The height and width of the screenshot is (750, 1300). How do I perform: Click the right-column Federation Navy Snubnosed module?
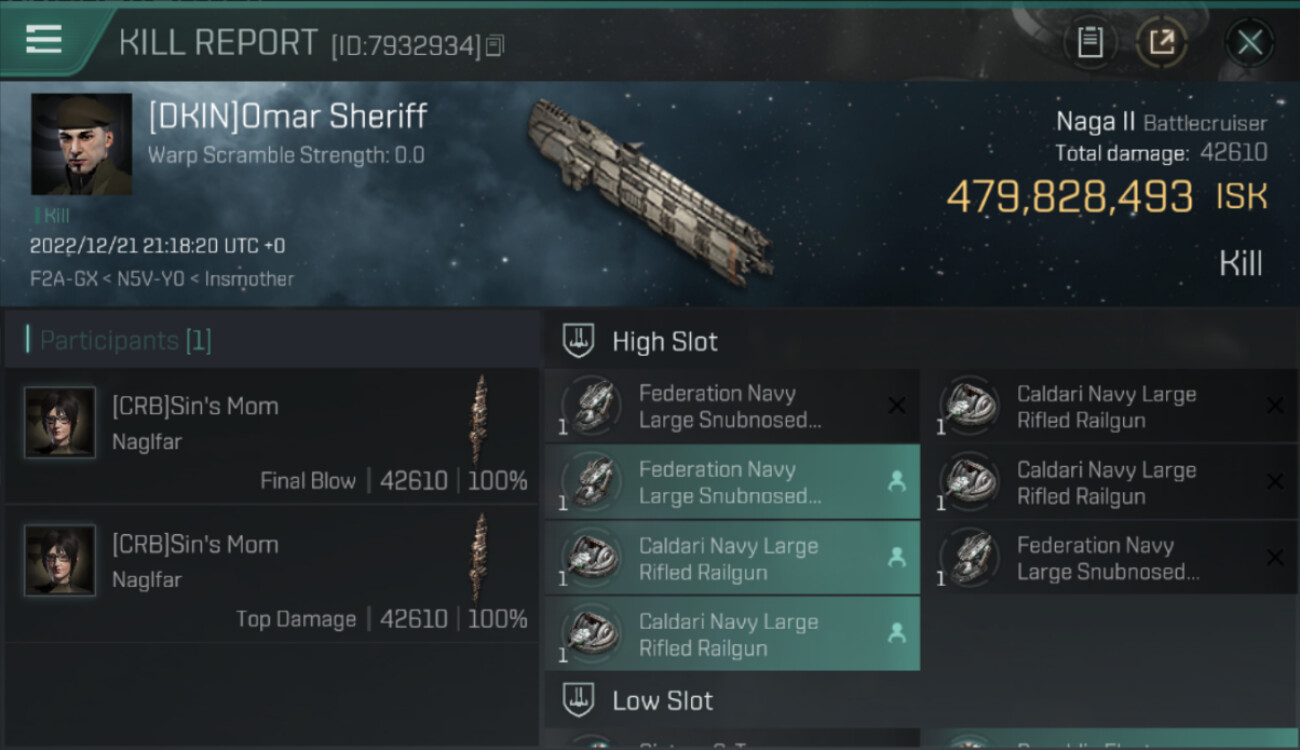pyautogui.click(x=1108, y=559)
